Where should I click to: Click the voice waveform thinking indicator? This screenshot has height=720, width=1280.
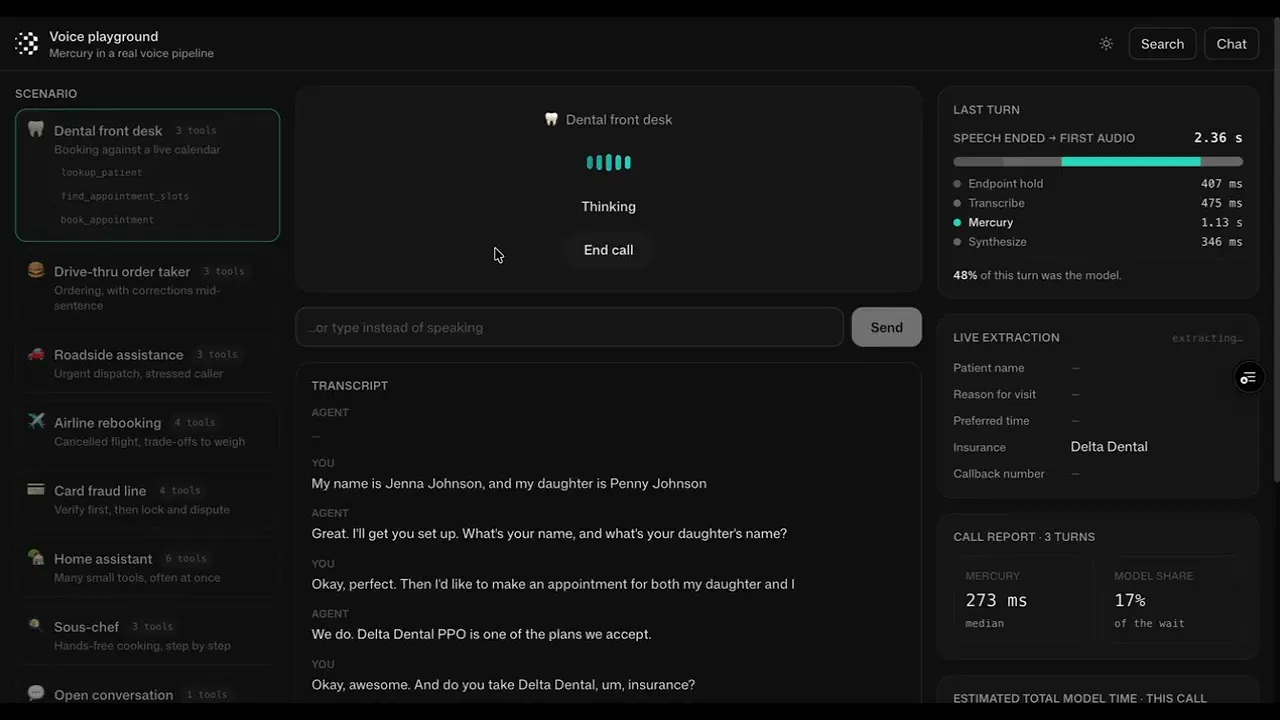[608, 162]
